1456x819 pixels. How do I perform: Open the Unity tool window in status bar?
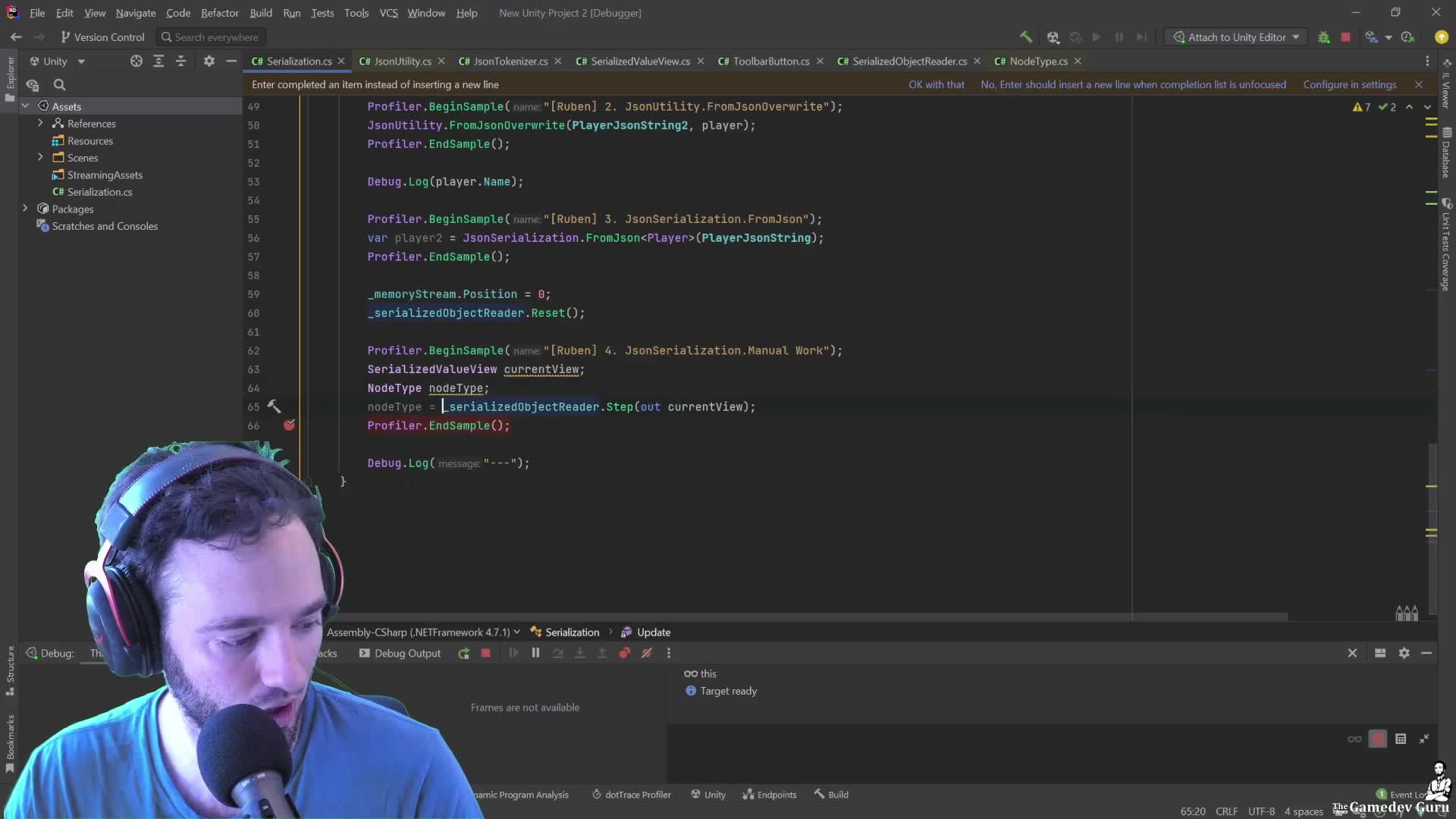[x=708, y=795]
